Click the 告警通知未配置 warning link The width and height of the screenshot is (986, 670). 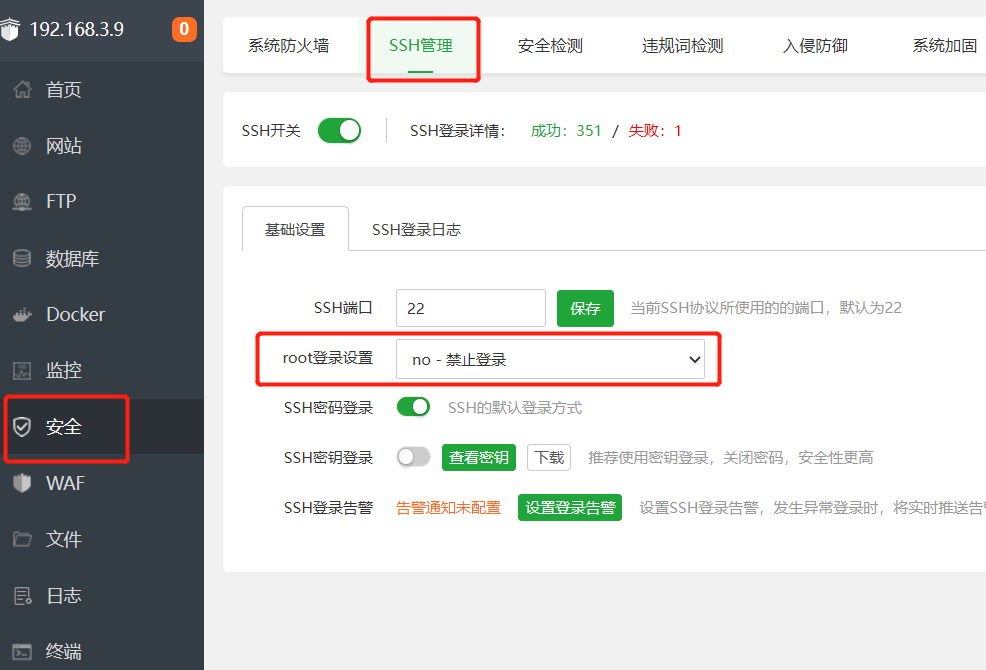pos(448,508)
